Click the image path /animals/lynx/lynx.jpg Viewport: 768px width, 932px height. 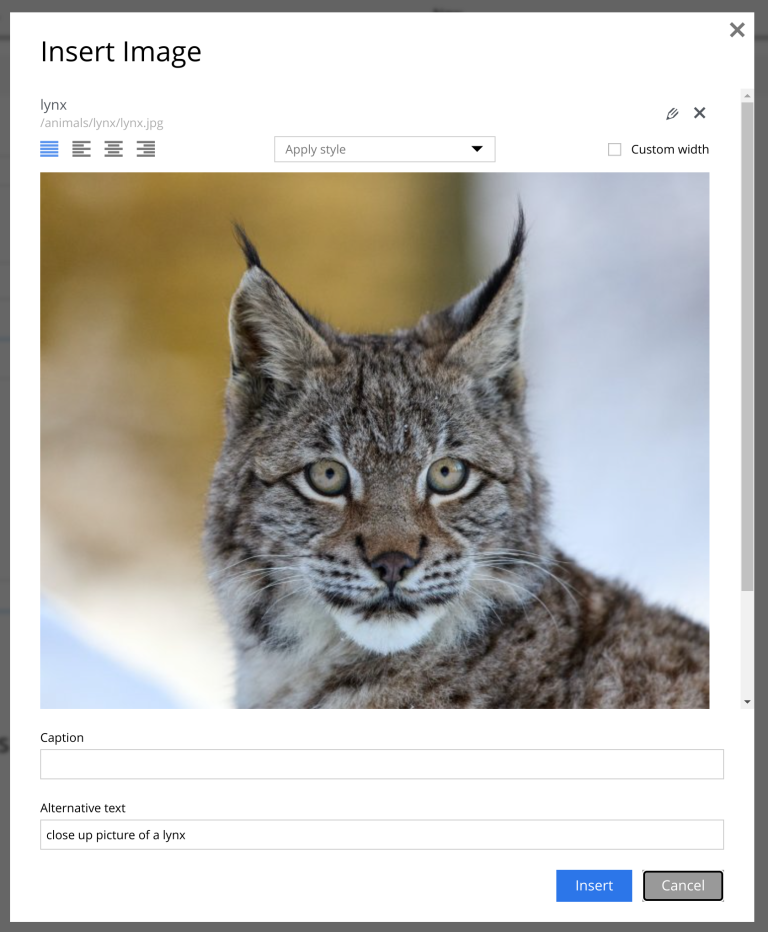point(102,123)
